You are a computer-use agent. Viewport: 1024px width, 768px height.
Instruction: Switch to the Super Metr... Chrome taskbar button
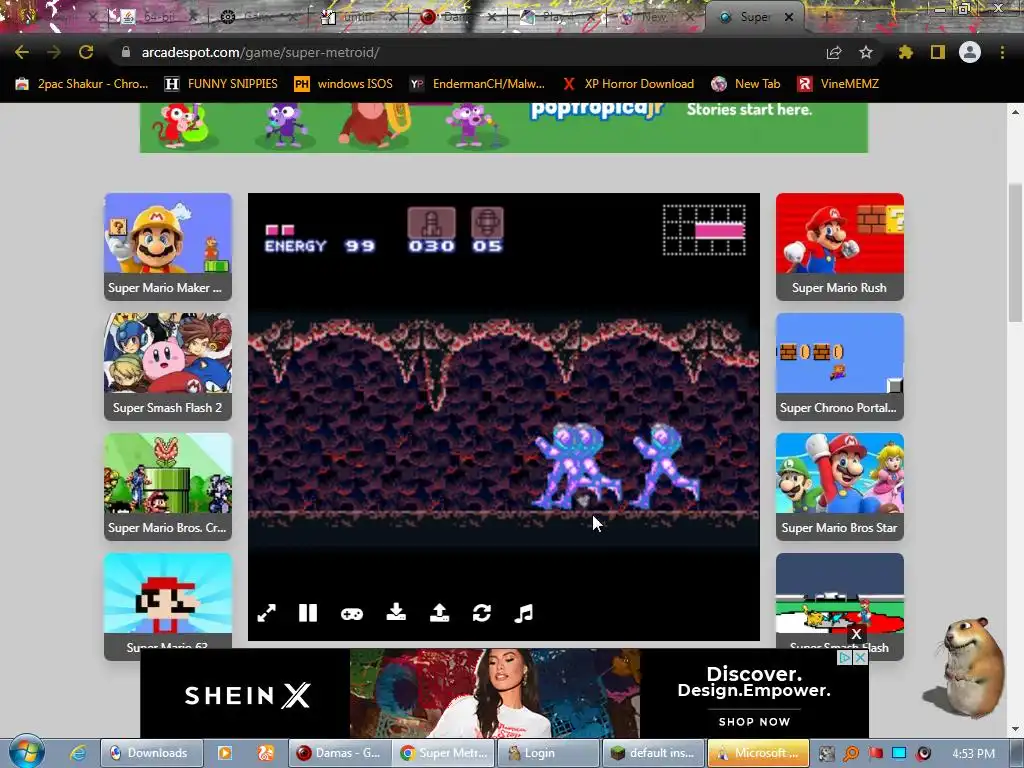[445, 753]
